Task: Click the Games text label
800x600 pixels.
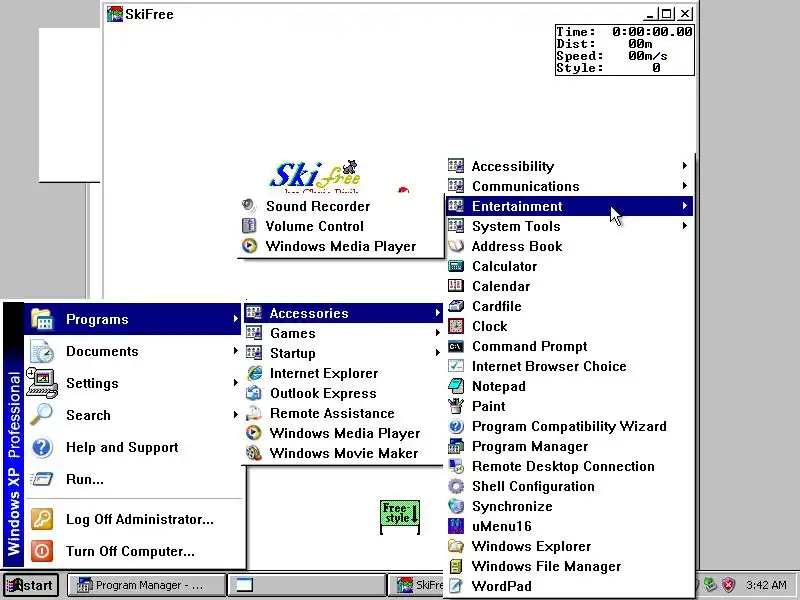Action: coord(293,333)
